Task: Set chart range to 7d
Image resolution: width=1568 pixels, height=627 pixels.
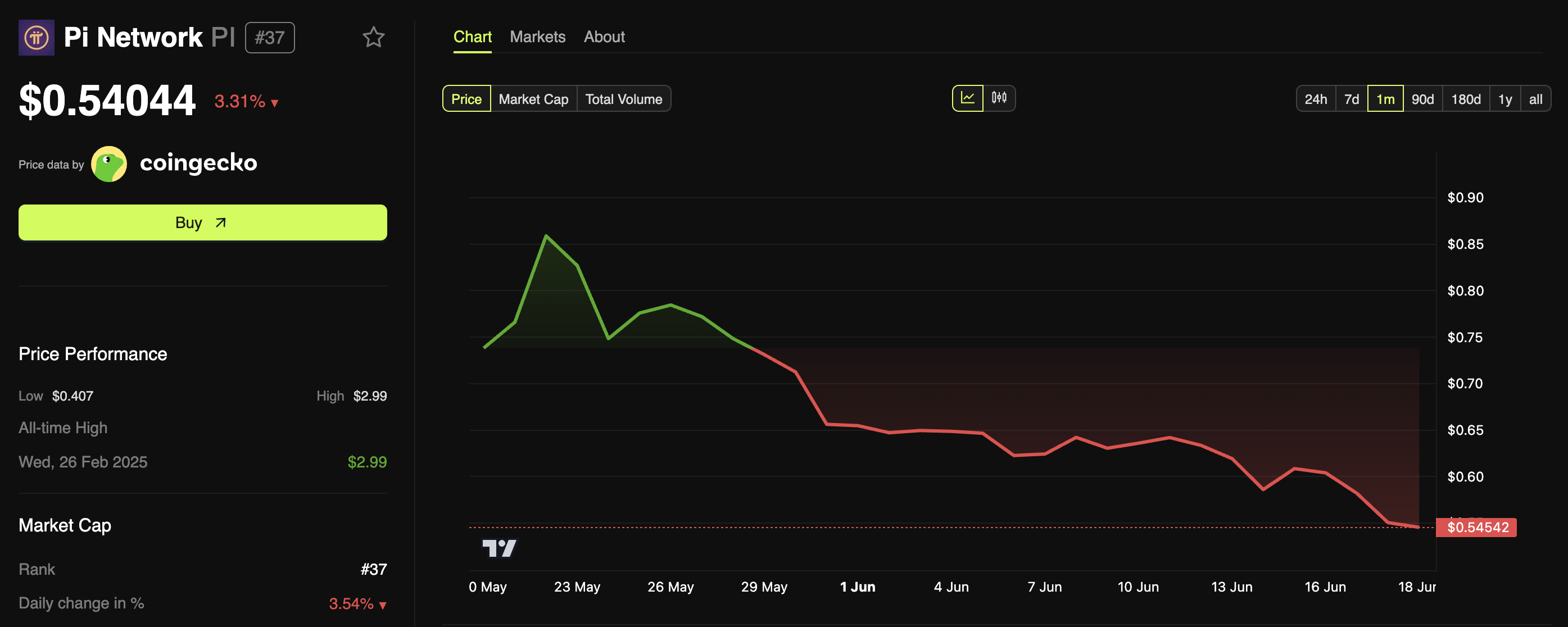Action: coord(1351,99)
